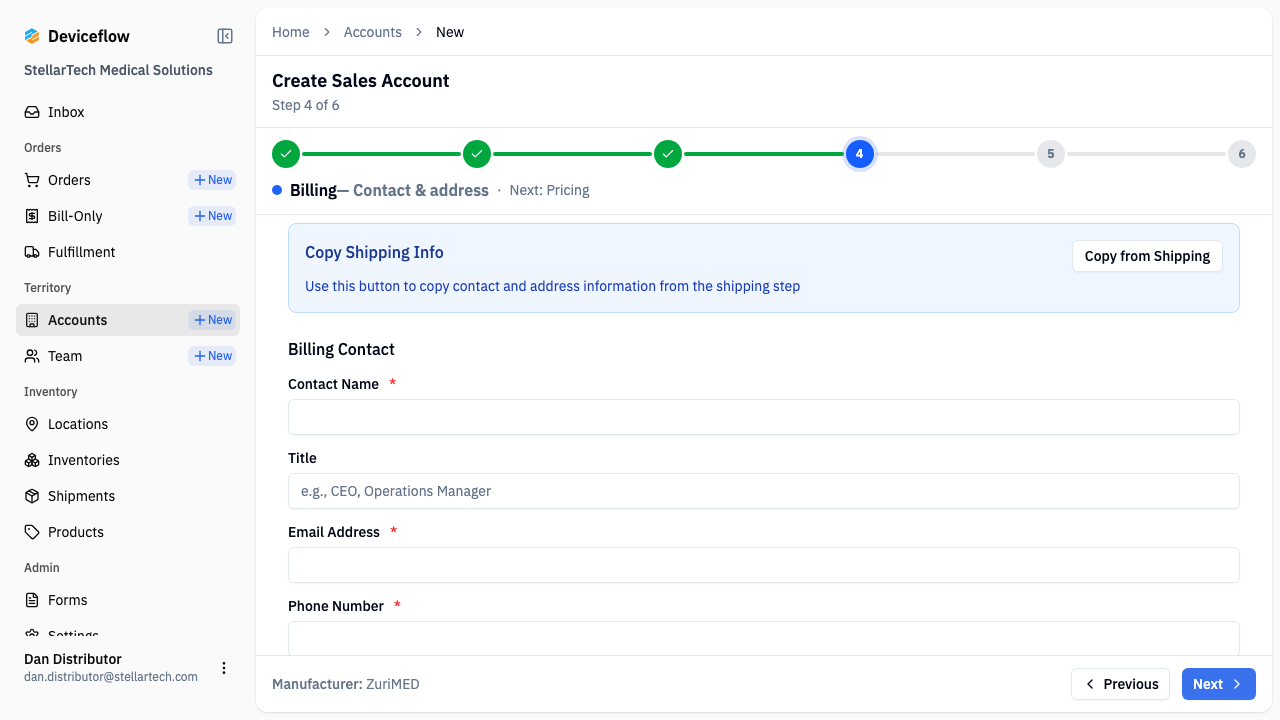Viewport: 1280px width, 720px height.
Task: Jump to completed step three circle
Action: click(668, 154)
